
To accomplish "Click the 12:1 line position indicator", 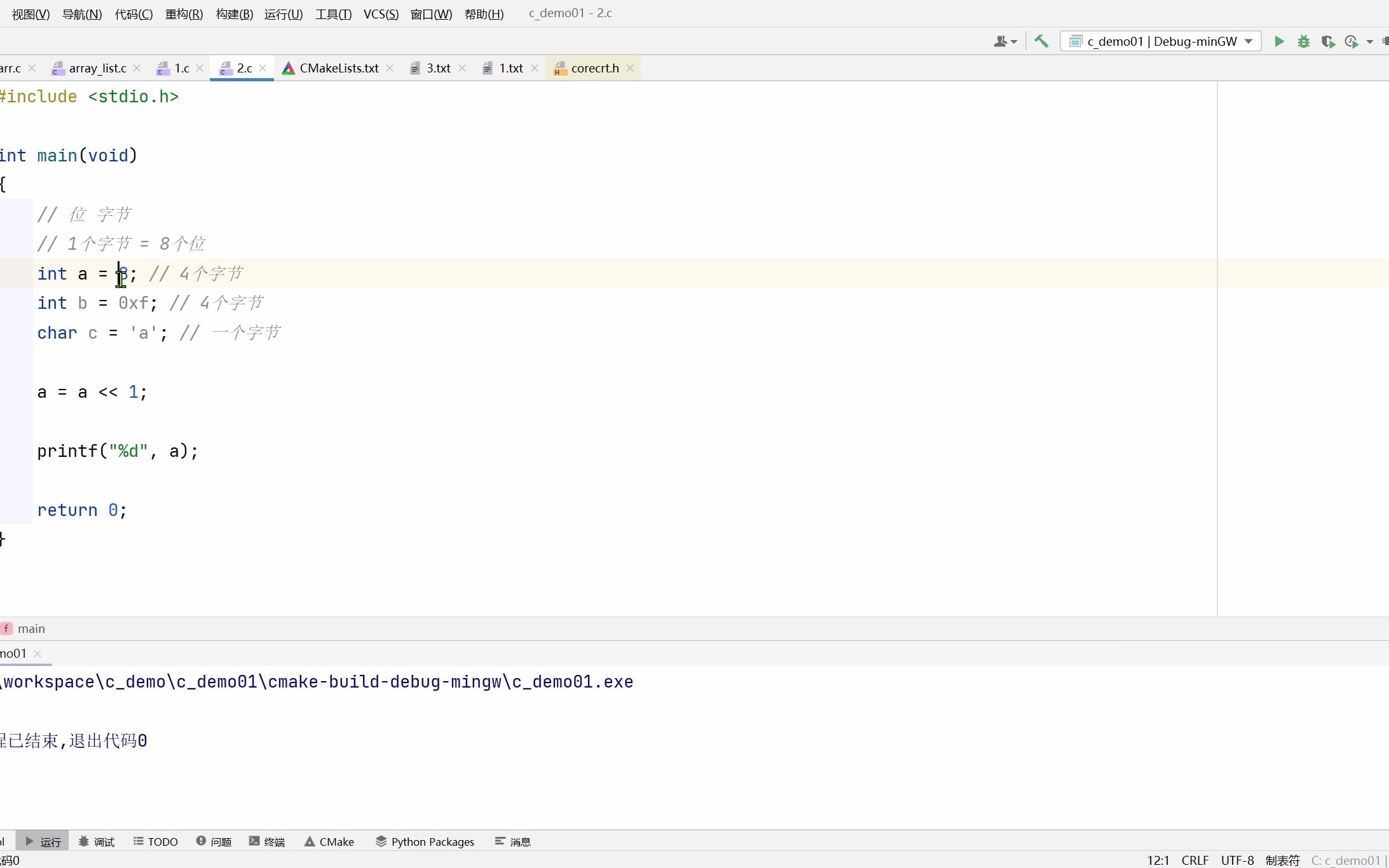I will click(1158, 860).
